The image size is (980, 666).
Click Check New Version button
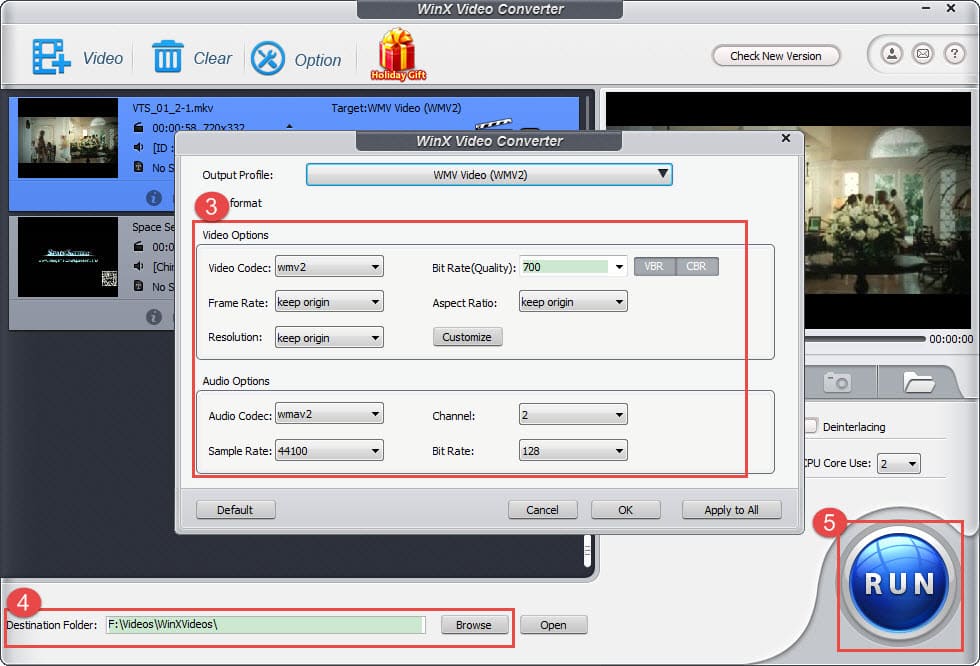tap(776, 56)
